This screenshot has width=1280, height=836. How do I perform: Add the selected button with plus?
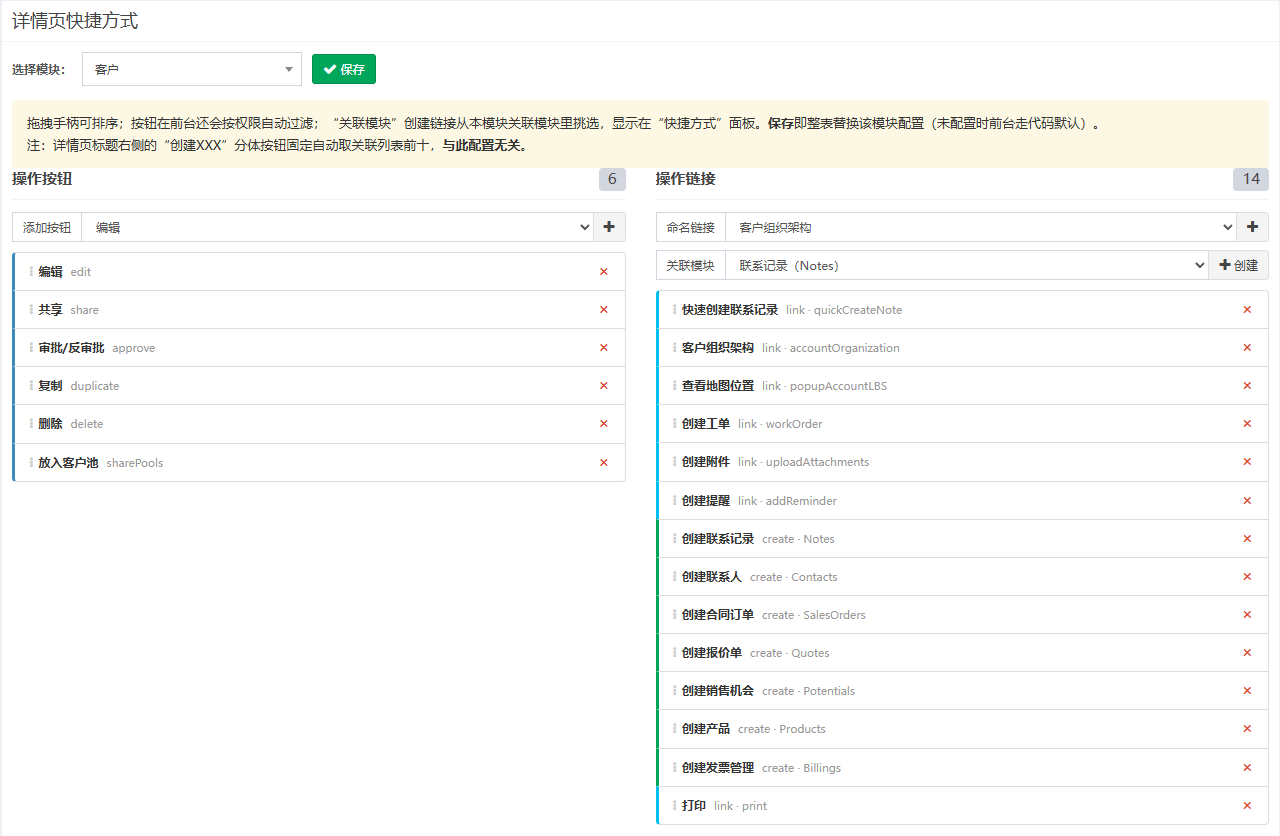pyautogui.click(x=609, y=227)
